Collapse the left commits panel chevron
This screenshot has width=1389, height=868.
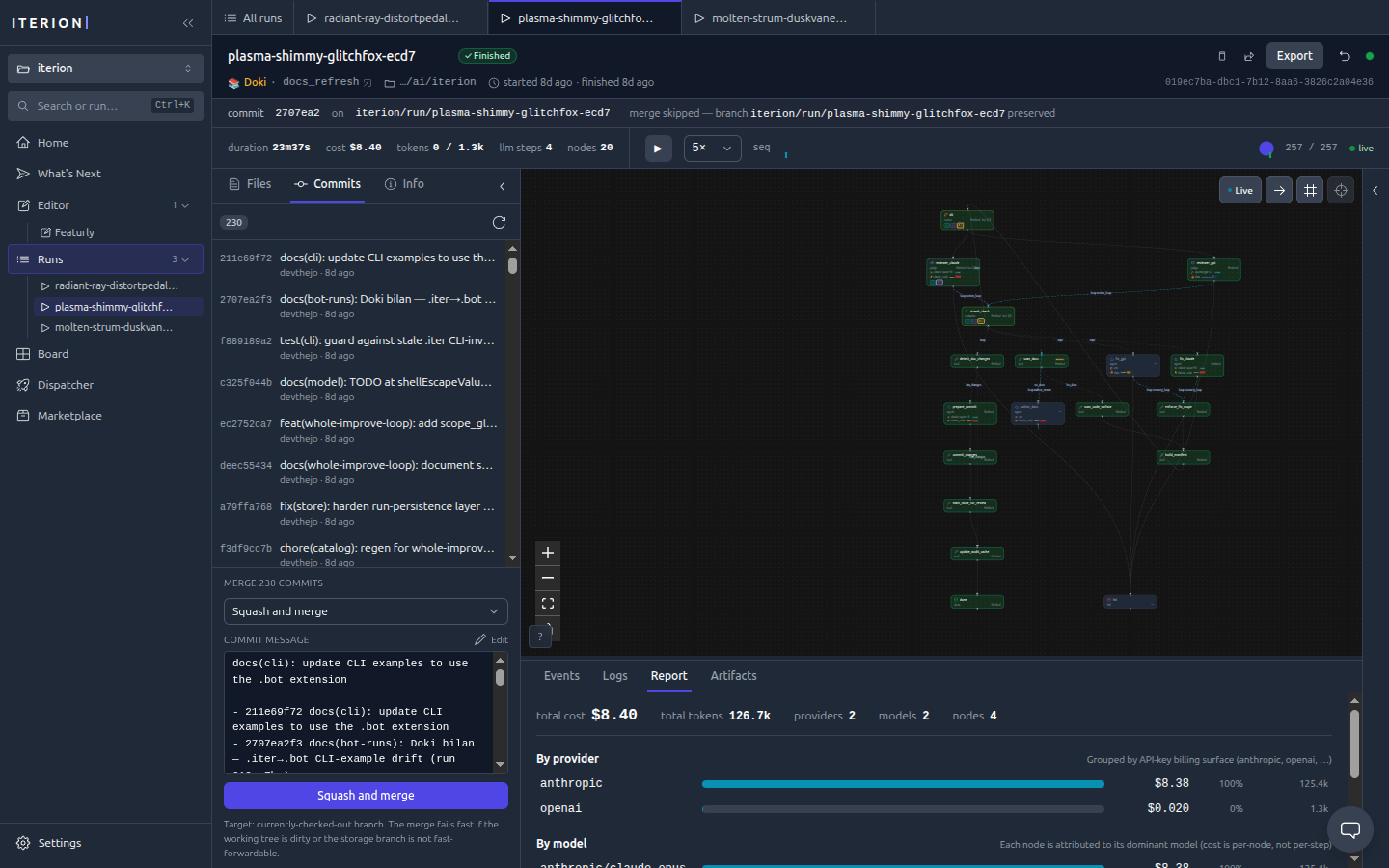(502, 186)
